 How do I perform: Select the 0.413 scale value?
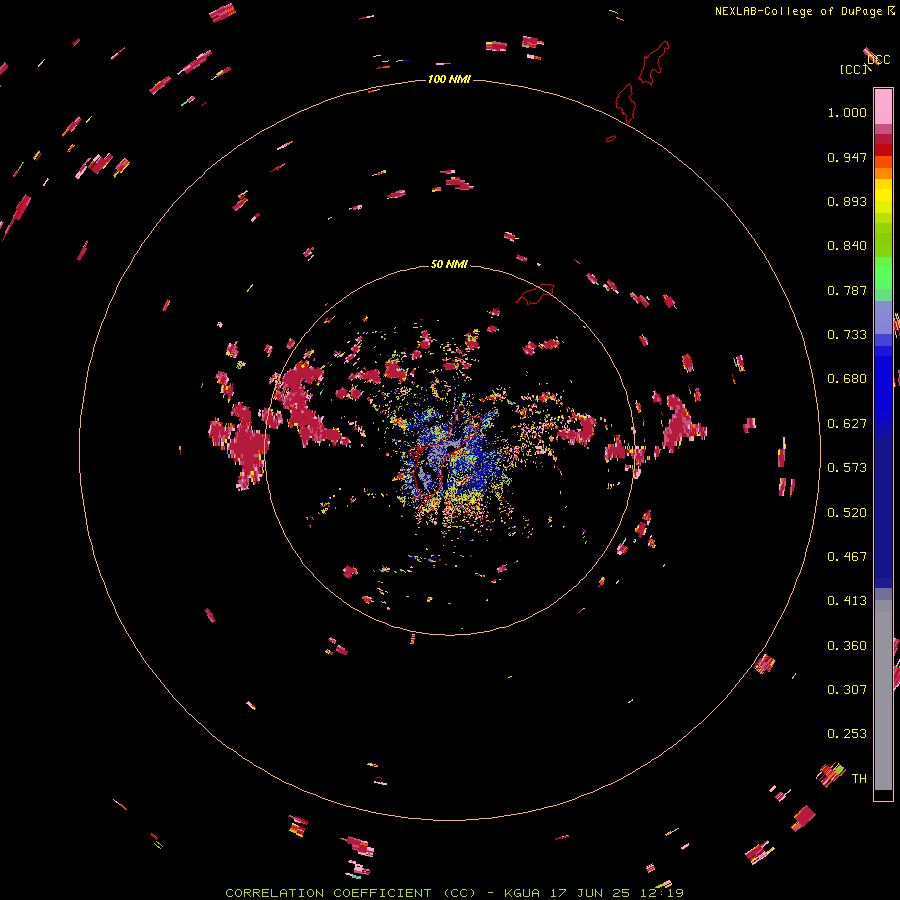[x=847, y=601]
